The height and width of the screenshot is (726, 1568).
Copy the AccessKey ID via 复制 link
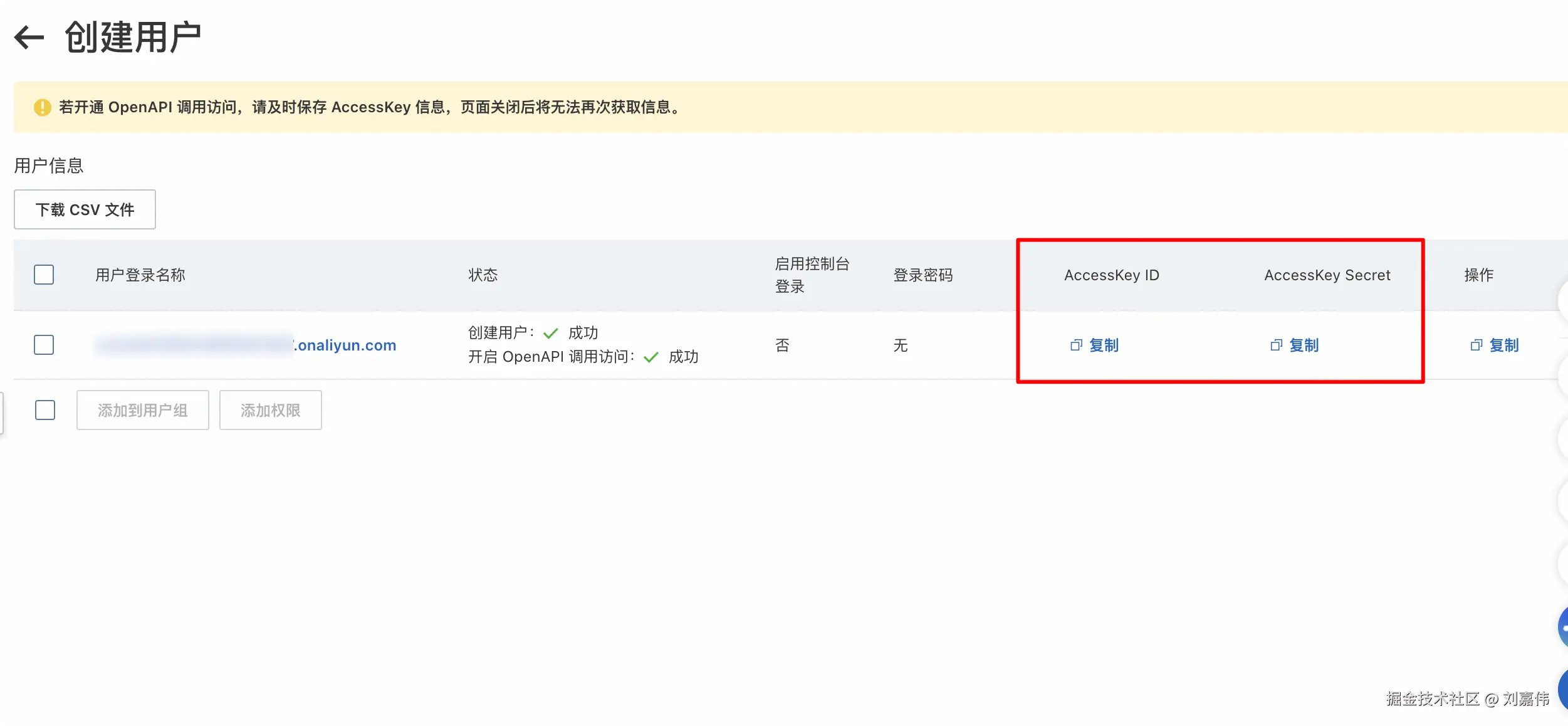(x=1104, y=345)
